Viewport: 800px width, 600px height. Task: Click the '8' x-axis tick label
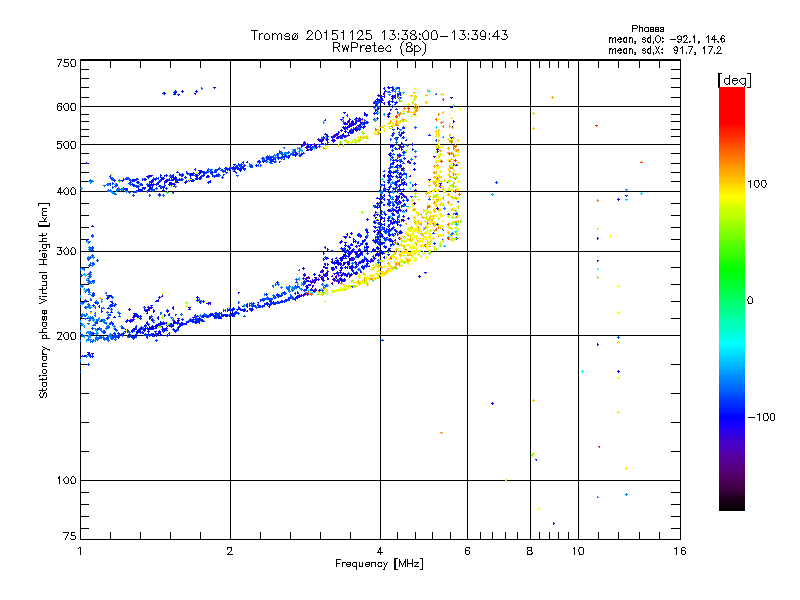(530, 551)
